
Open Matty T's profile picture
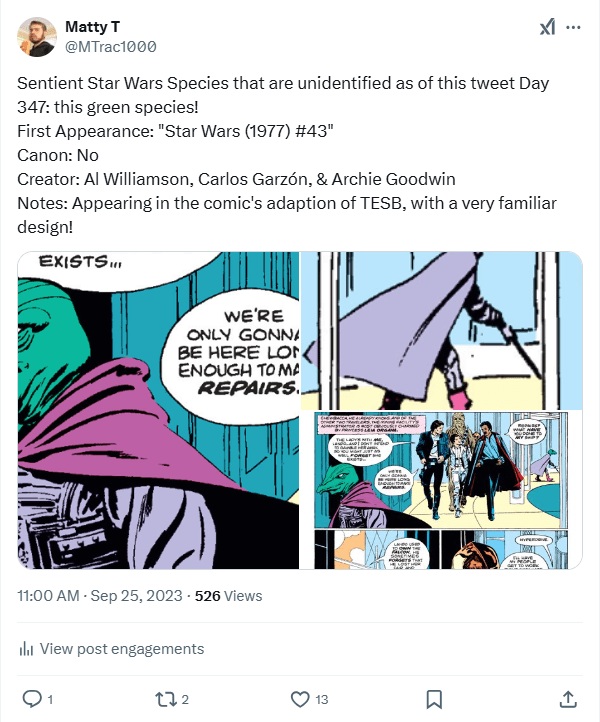(37, 36)
